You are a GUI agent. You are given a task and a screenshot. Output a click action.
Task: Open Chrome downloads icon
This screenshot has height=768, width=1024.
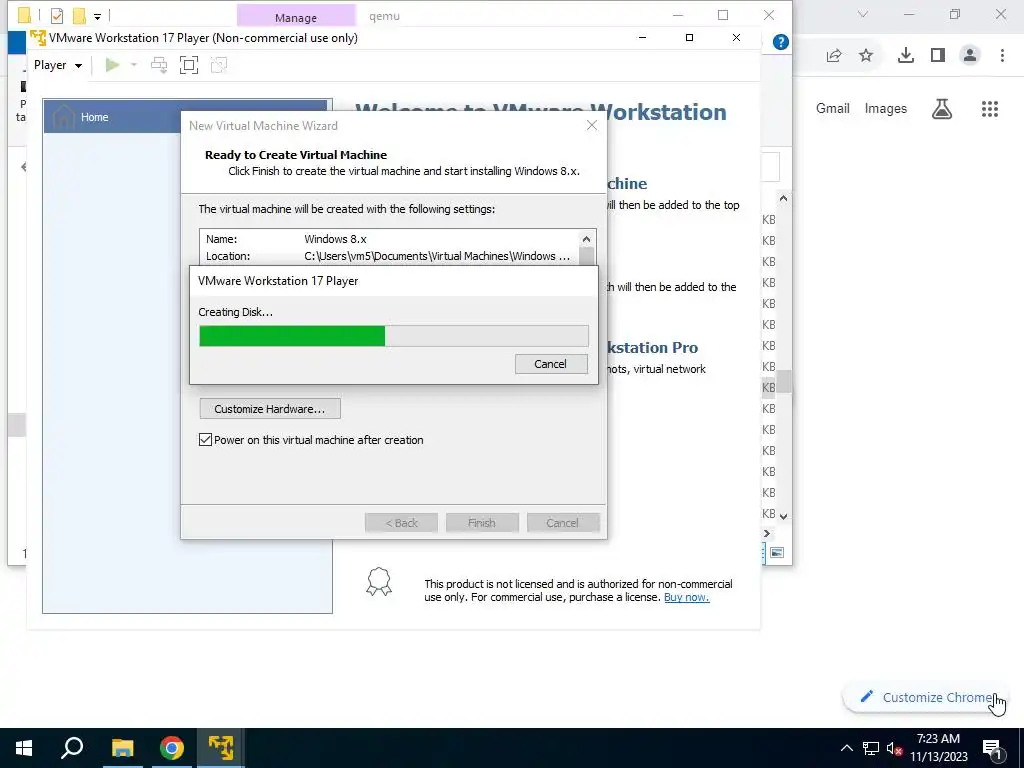(906, 56)
